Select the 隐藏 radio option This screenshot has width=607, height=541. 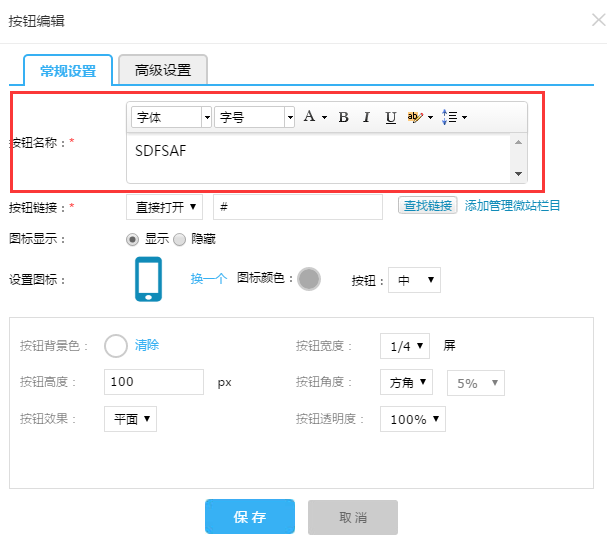180,239
